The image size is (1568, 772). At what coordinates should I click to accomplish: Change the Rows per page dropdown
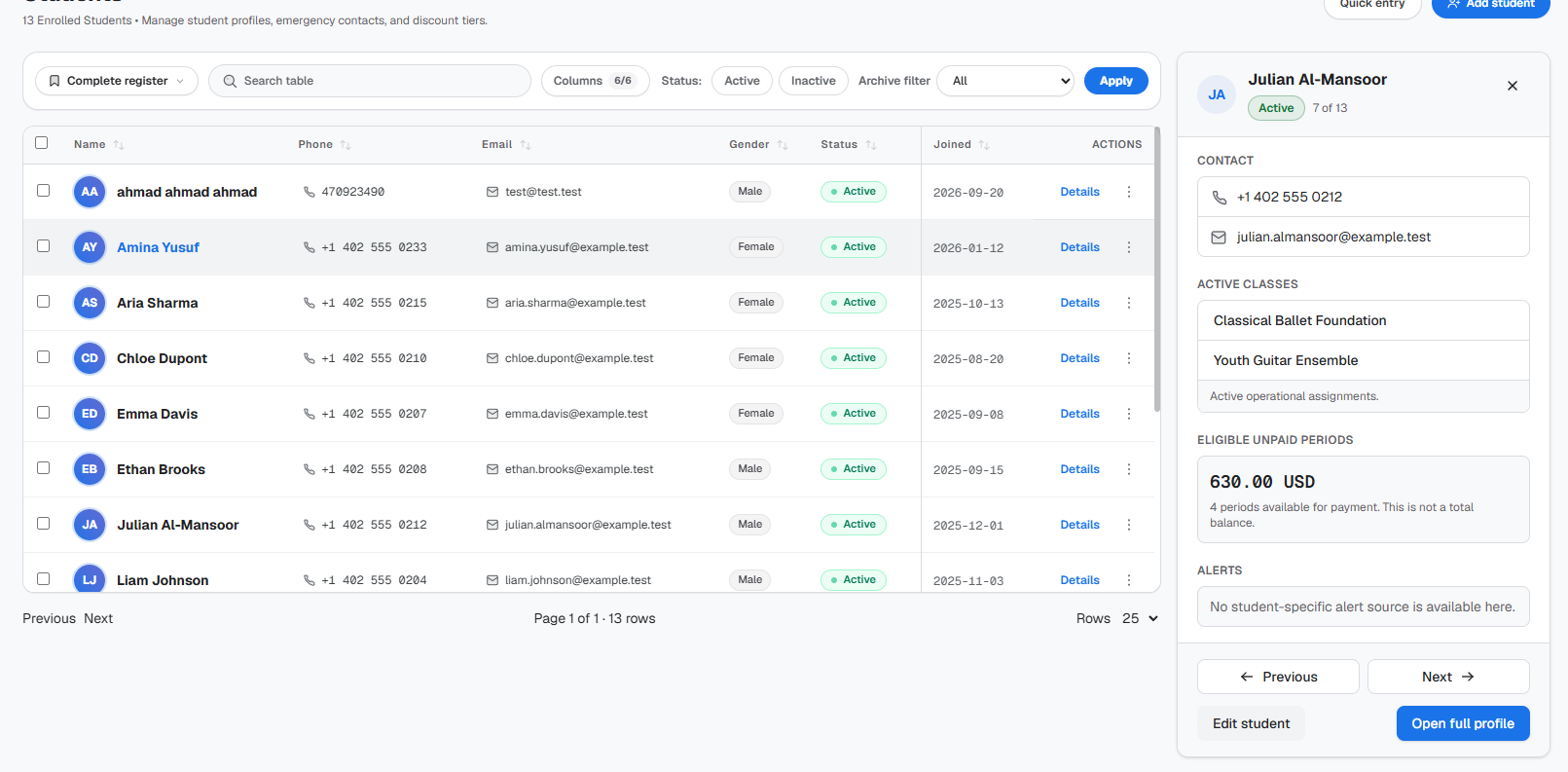1140,618
